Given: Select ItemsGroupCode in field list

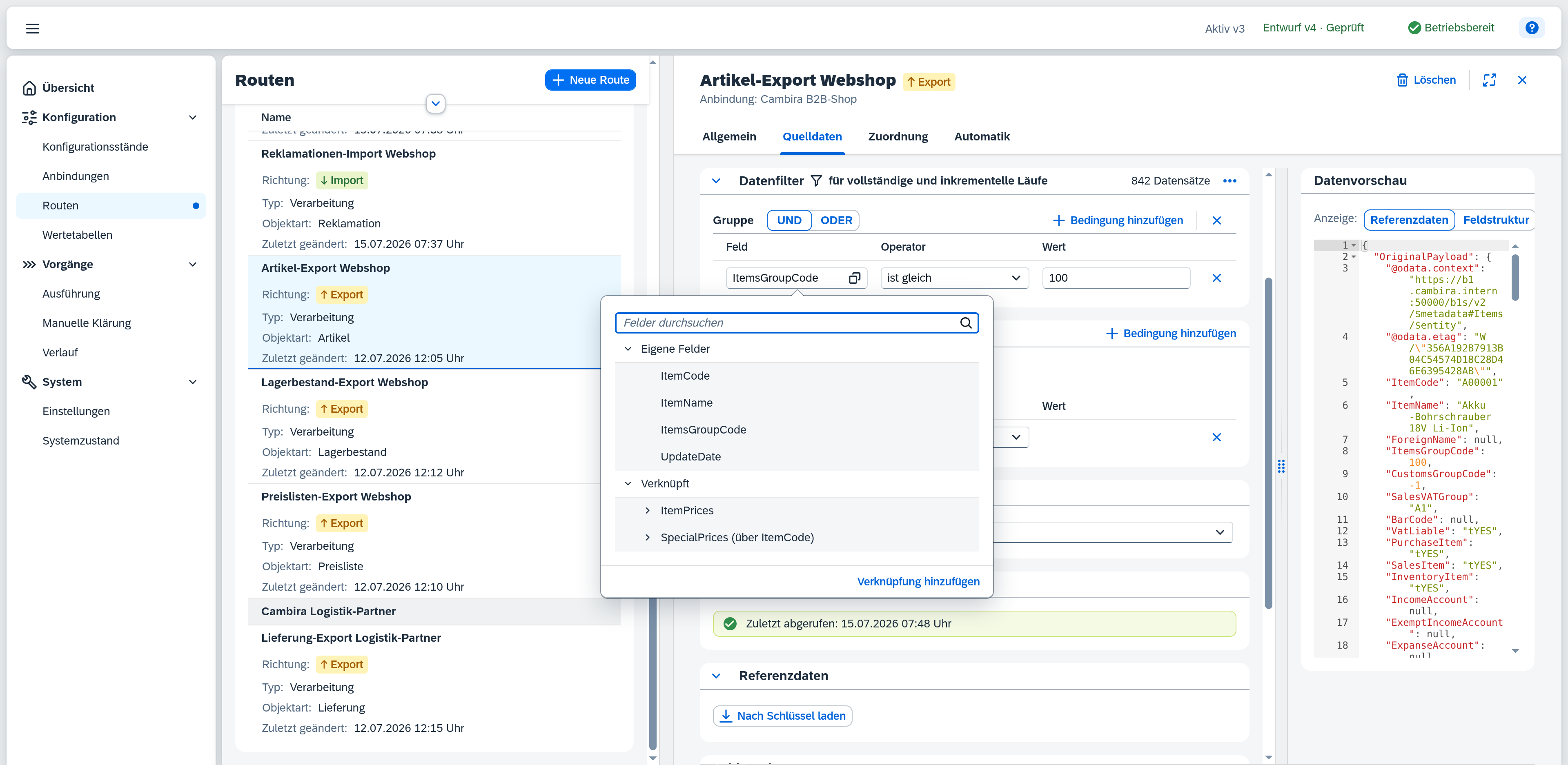Looking at the screenshot, I should pyautogui.click(x=796, y=430).
